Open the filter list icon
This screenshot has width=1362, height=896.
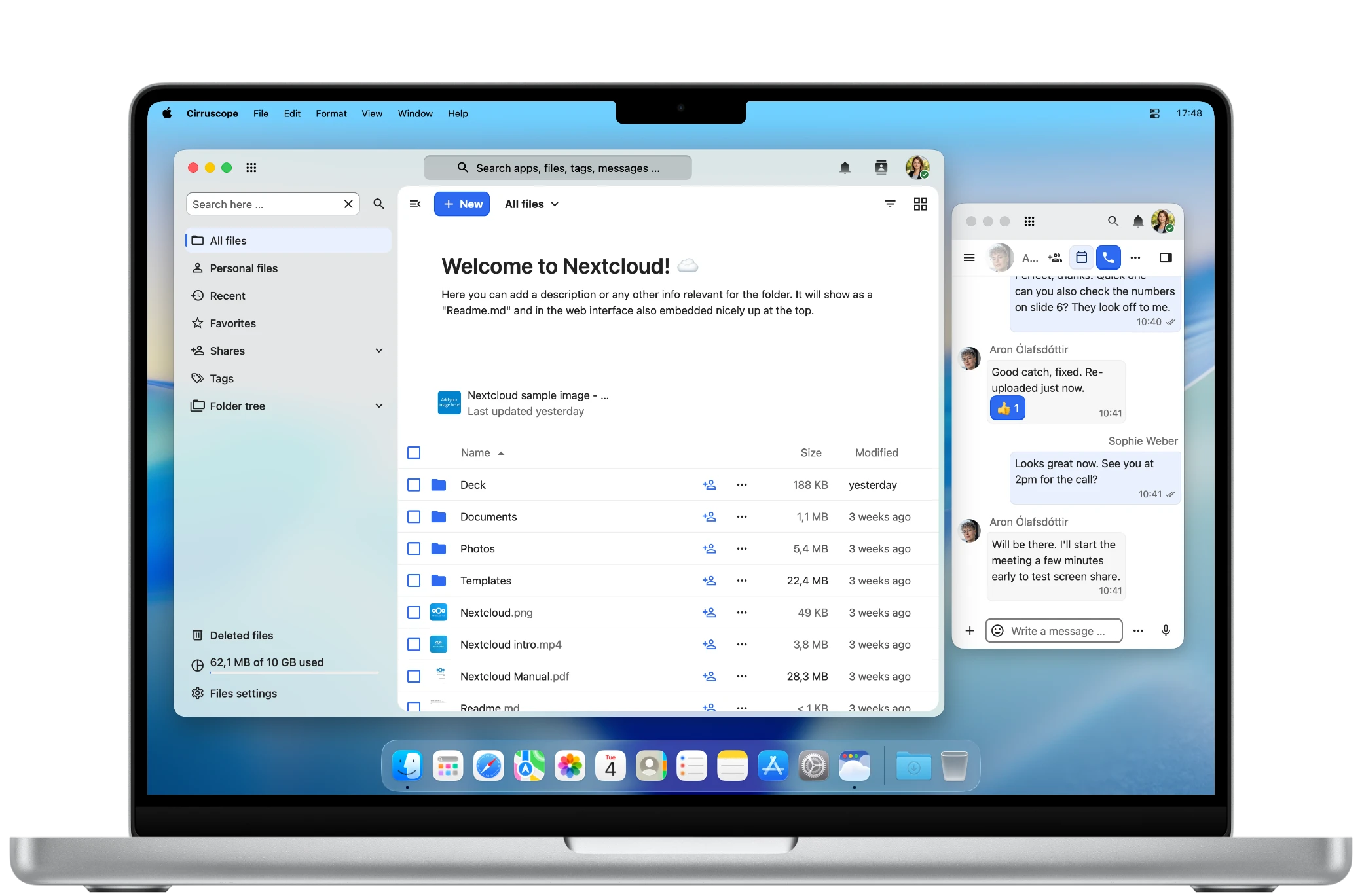tap(890, 204)
